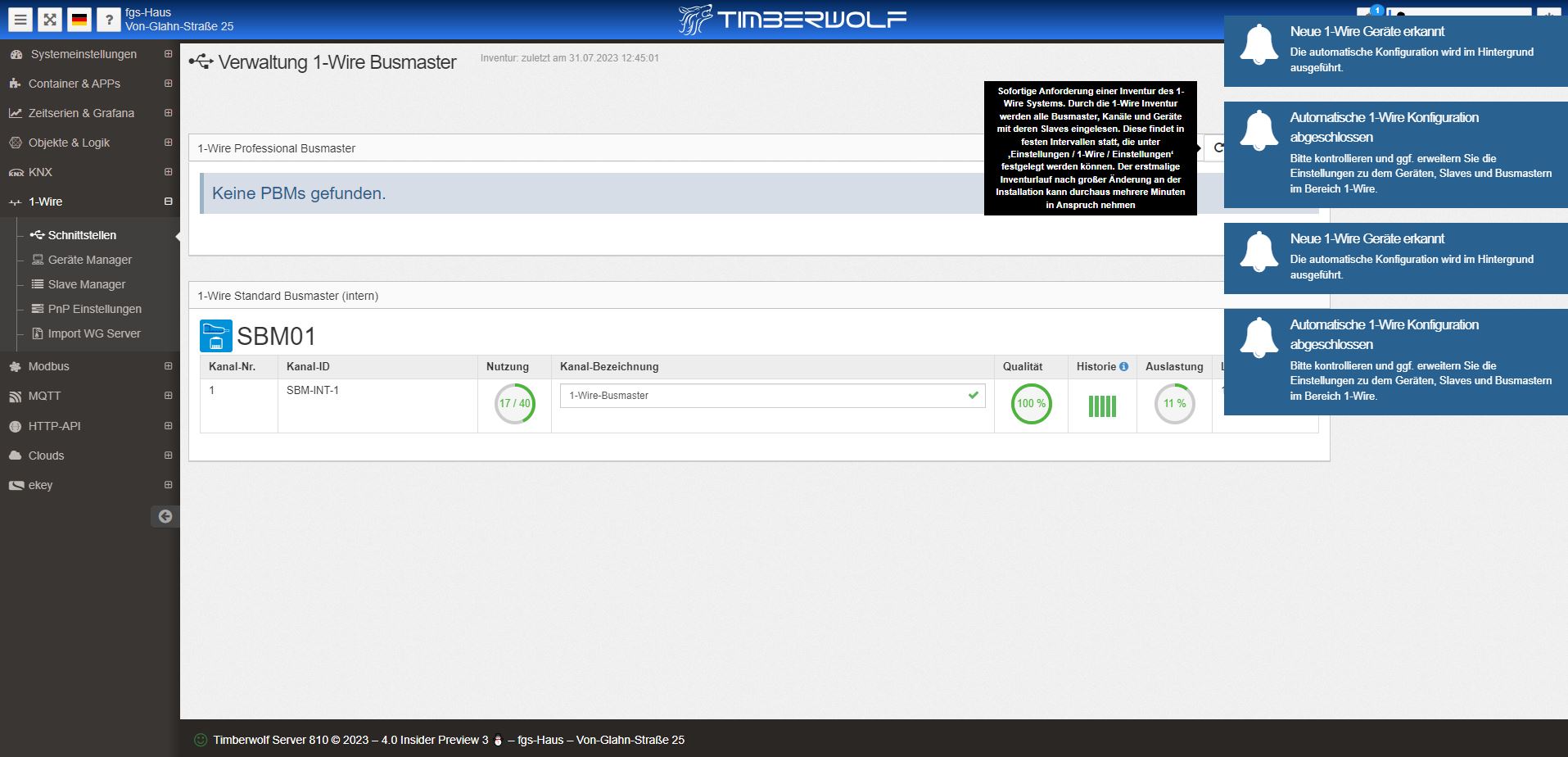Image resolution: width=1568 pixels, height=757 pixels.
Task: Click the 'Verwaltung 1-Wire Busmaster' page title
Action: [x=337, y=62]
